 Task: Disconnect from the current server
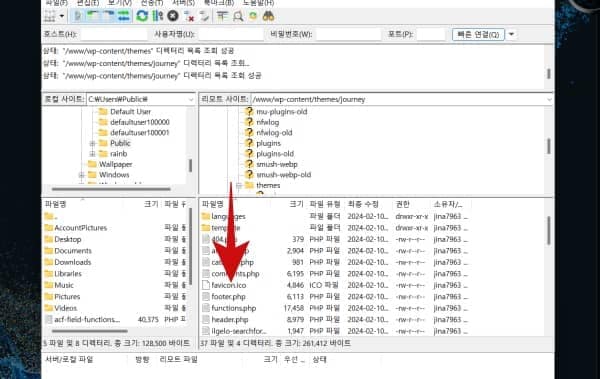(189, 16)
